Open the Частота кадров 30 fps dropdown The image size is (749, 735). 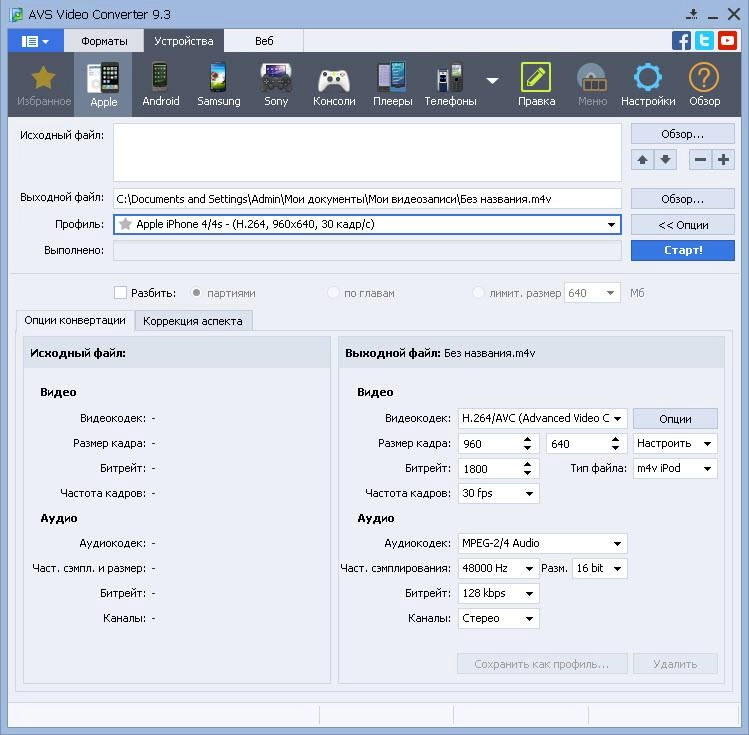[x=498, y=493]
